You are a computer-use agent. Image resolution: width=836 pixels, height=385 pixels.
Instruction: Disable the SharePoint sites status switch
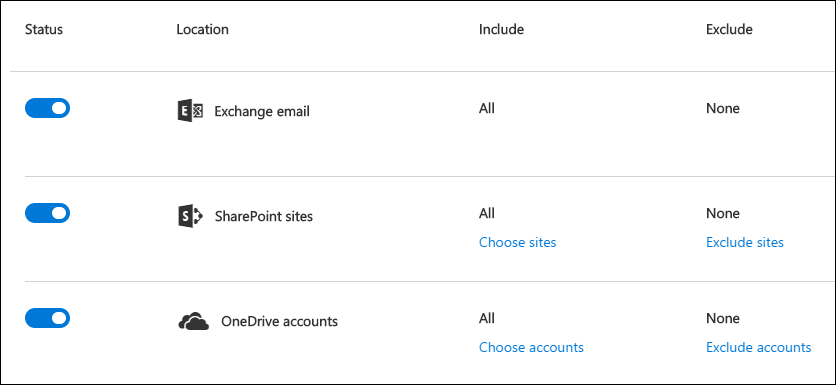coord(47,213)
